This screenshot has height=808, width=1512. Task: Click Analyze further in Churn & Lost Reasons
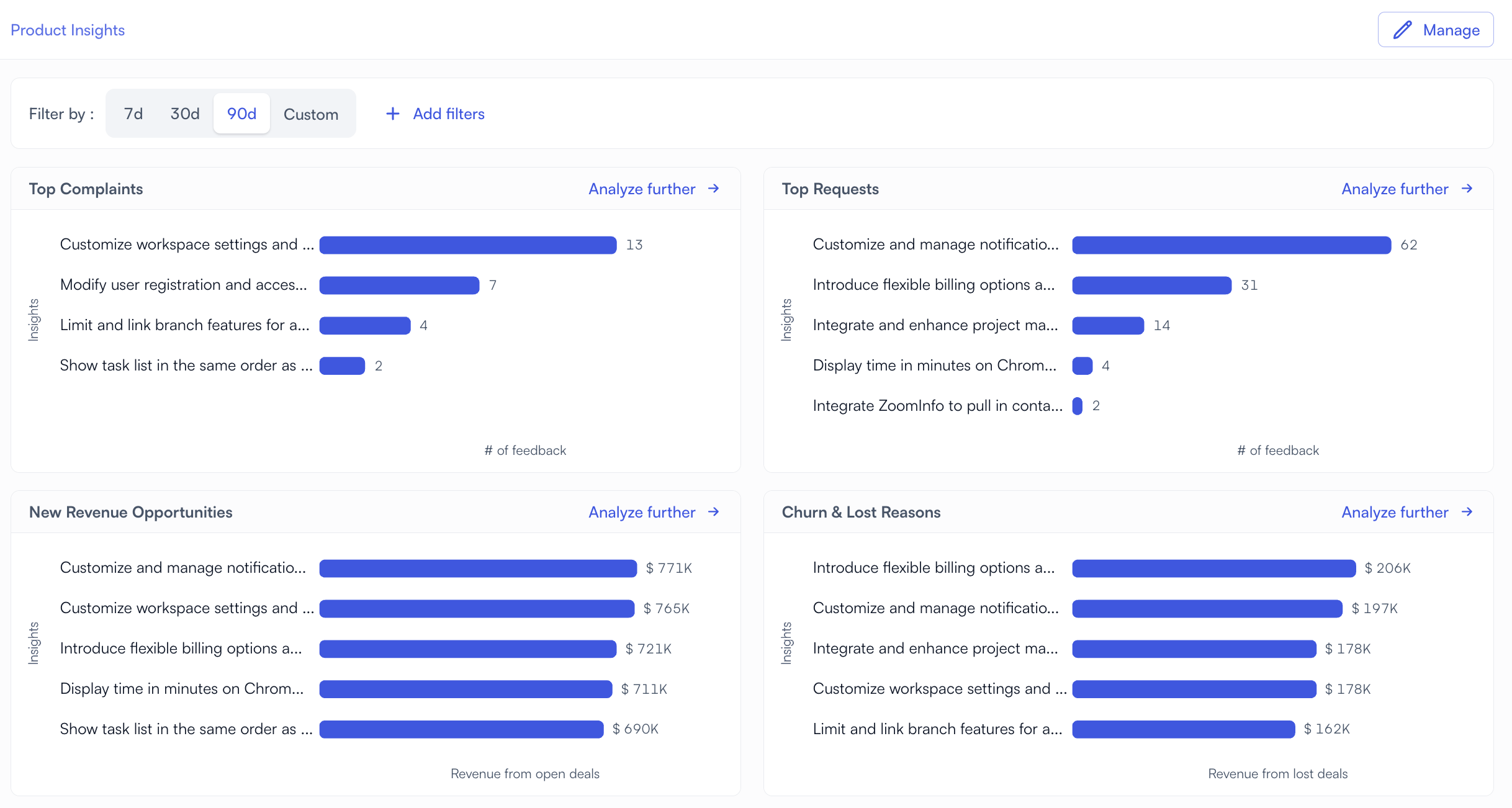pyautogui.click(x=1395, y=512)
